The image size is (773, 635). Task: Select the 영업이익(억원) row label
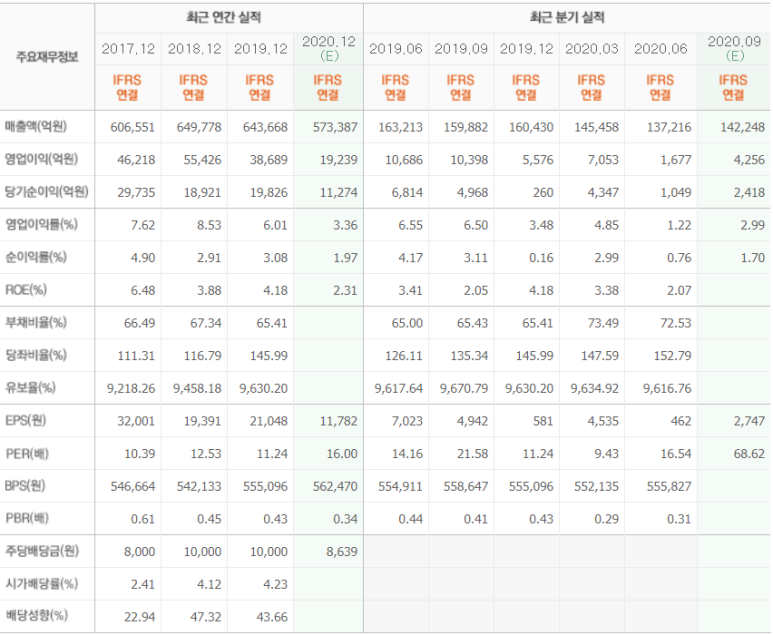tap(41, 159)
